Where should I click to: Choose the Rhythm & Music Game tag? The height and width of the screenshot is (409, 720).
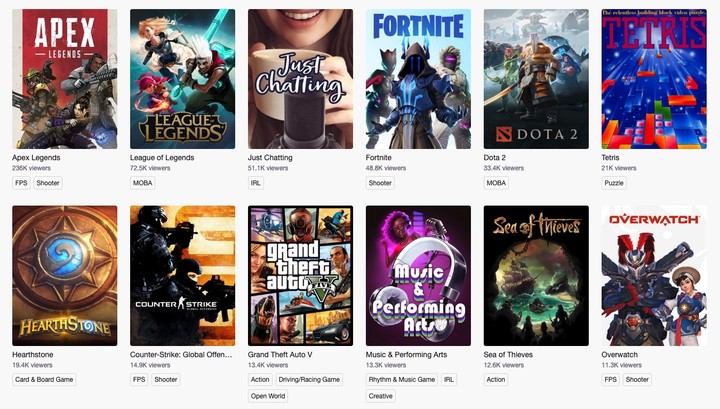click(402, 379)
